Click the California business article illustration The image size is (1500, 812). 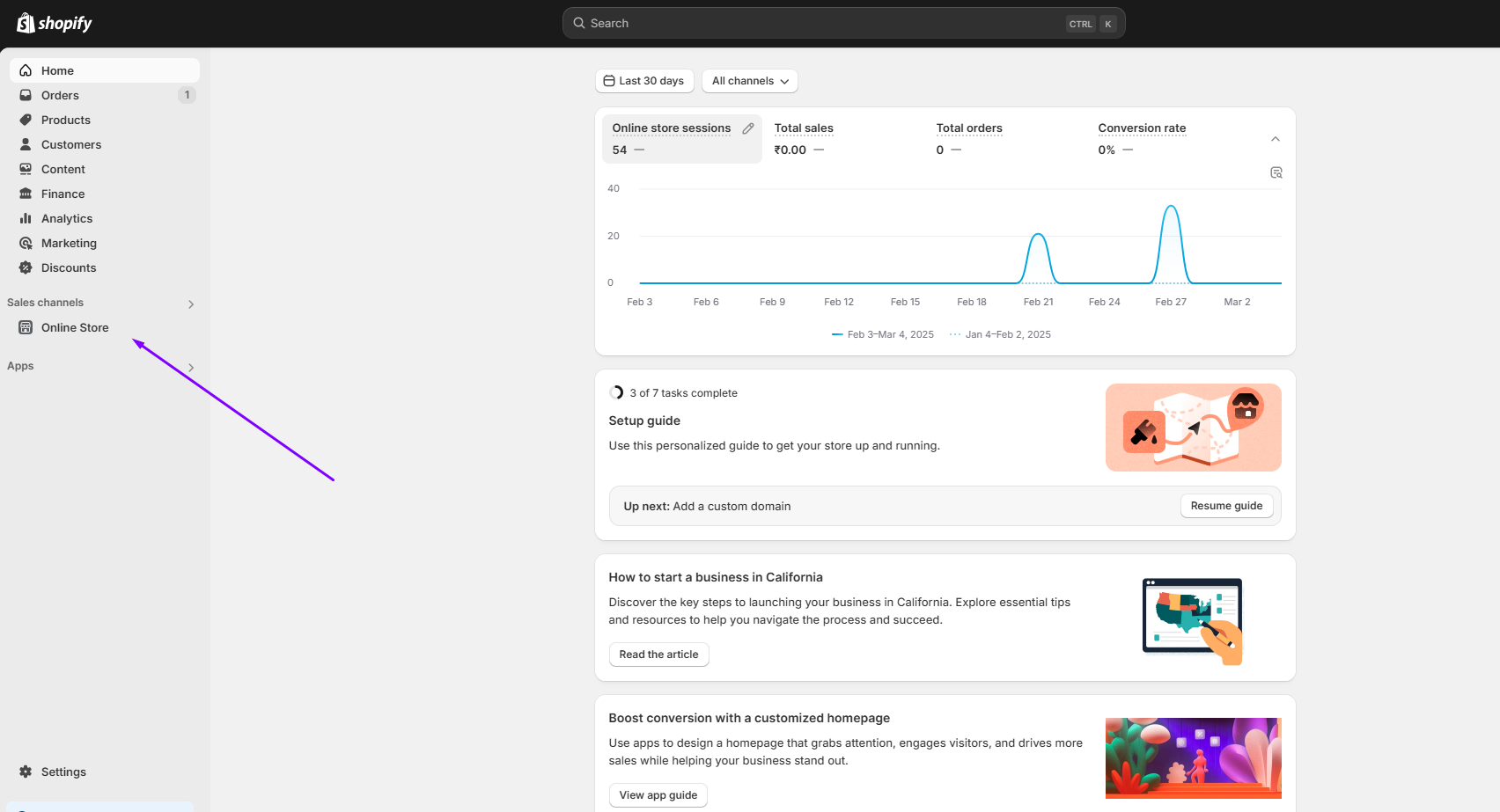click(x=1193, y=621)
